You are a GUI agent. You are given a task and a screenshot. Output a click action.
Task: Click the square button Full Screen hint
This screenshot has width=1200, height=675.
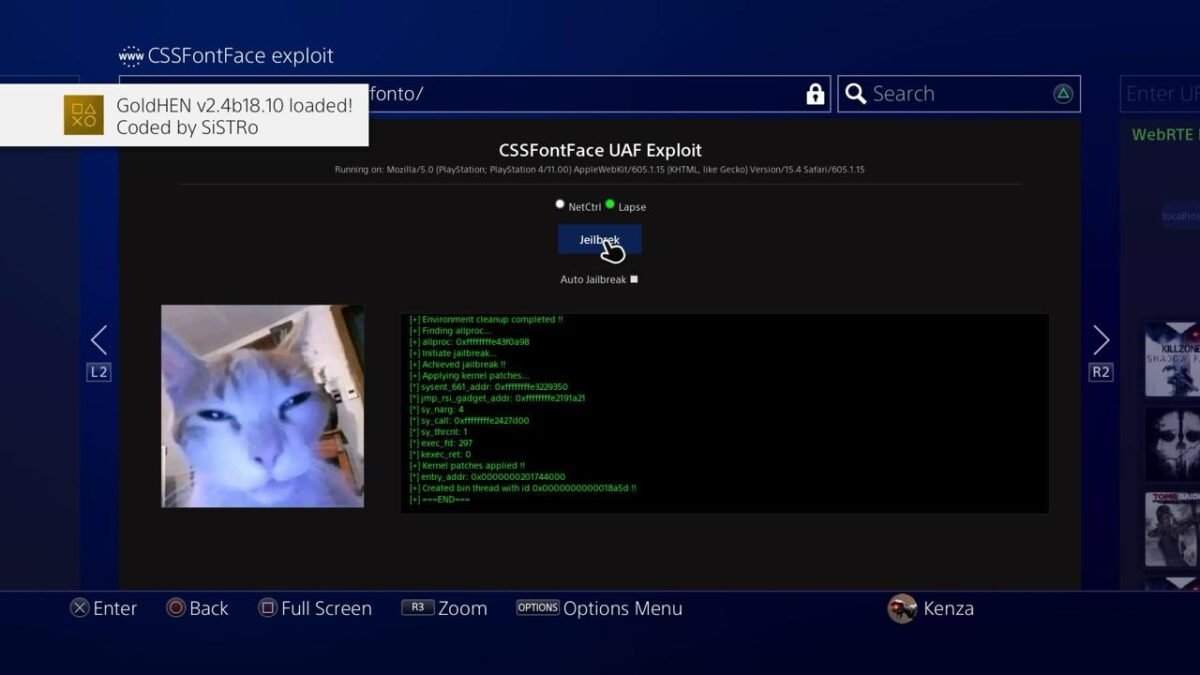click(315, 608)
